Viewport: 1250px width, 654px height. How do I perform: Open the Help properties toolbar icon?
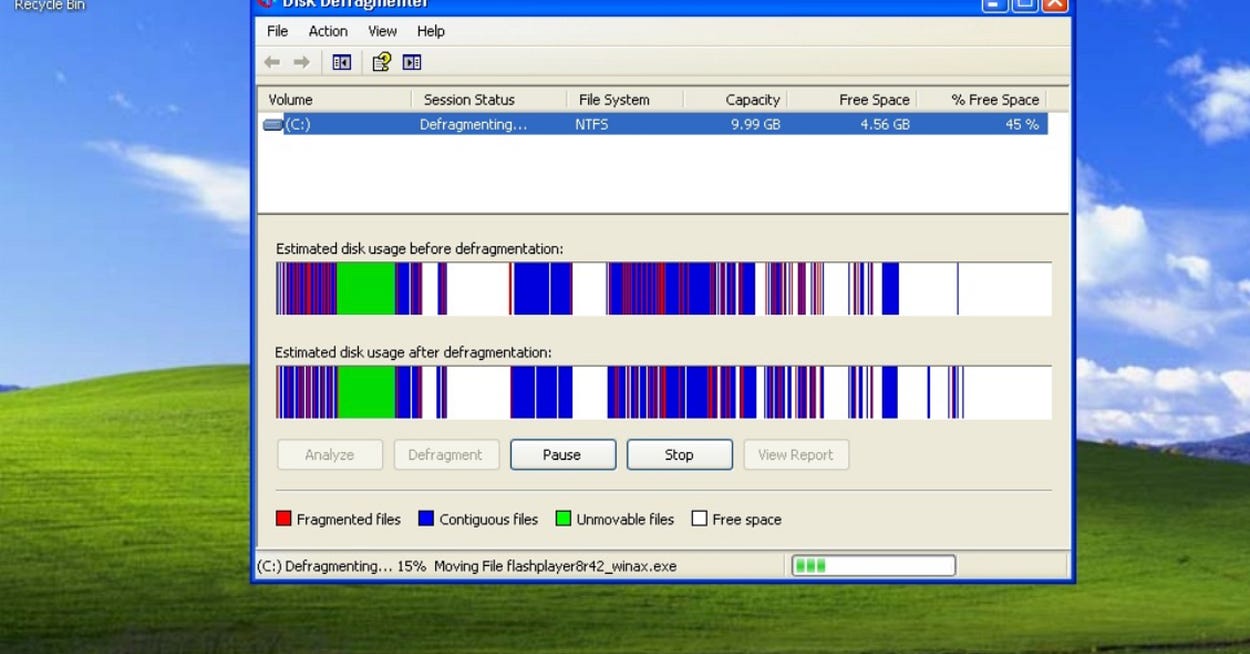[381, 62]
